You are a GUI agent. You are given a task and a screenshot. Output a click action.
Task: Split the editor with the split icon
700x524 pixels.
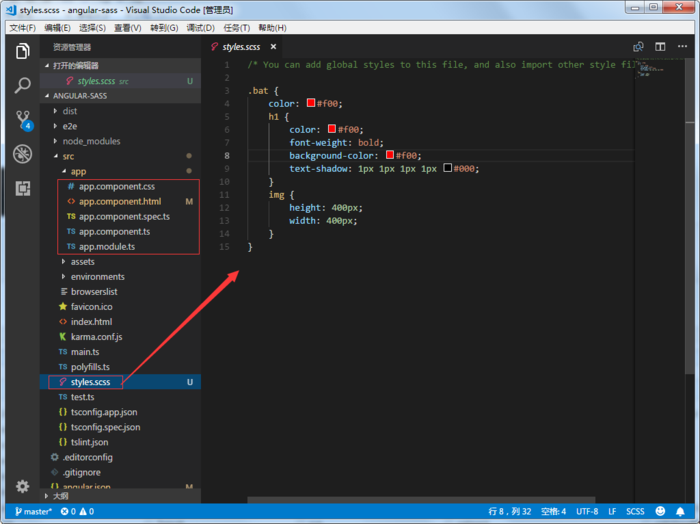click(660, 46)
